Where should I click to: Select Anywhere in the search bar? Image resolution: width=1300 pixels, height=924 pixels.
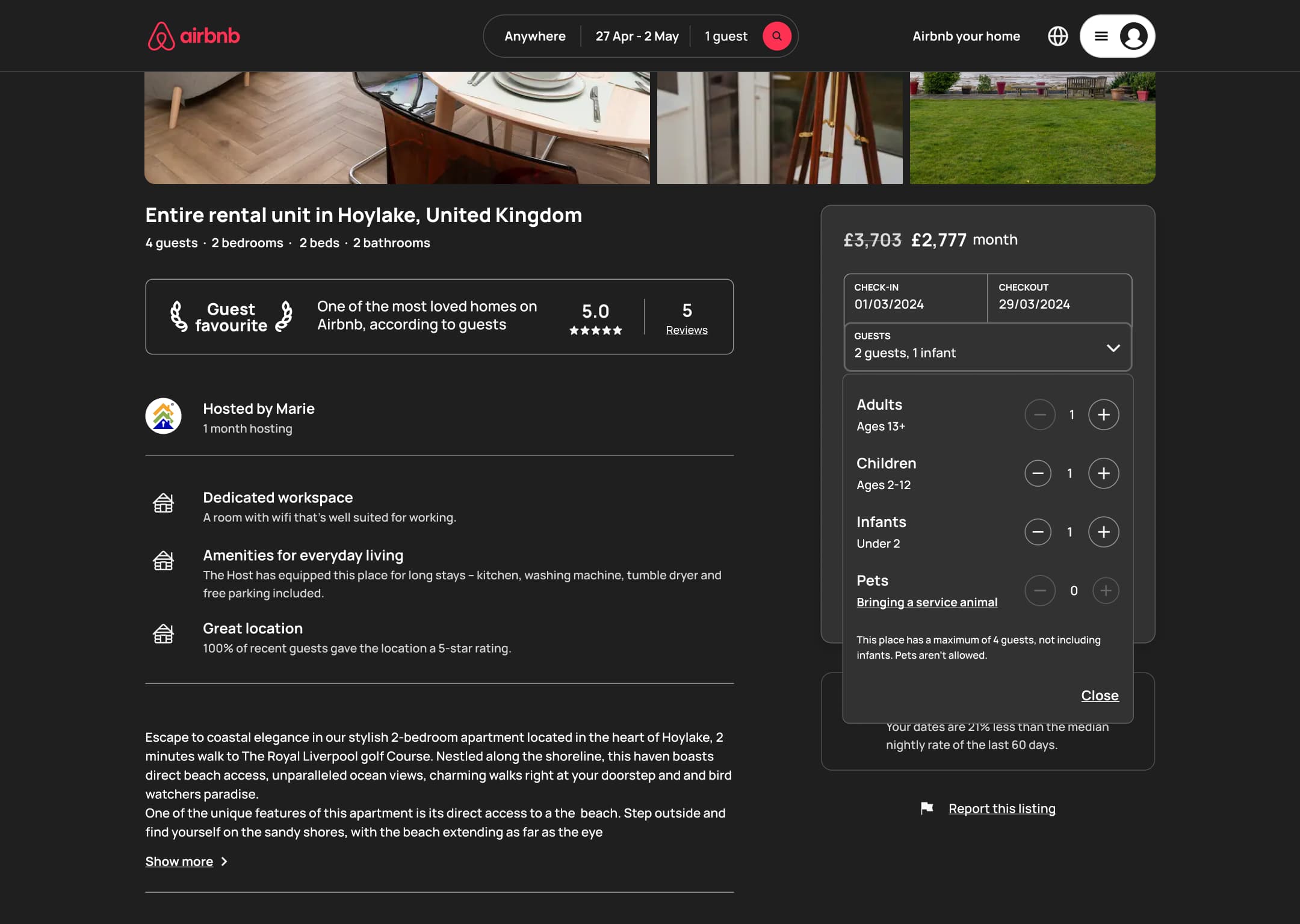(x=534, y=36)
